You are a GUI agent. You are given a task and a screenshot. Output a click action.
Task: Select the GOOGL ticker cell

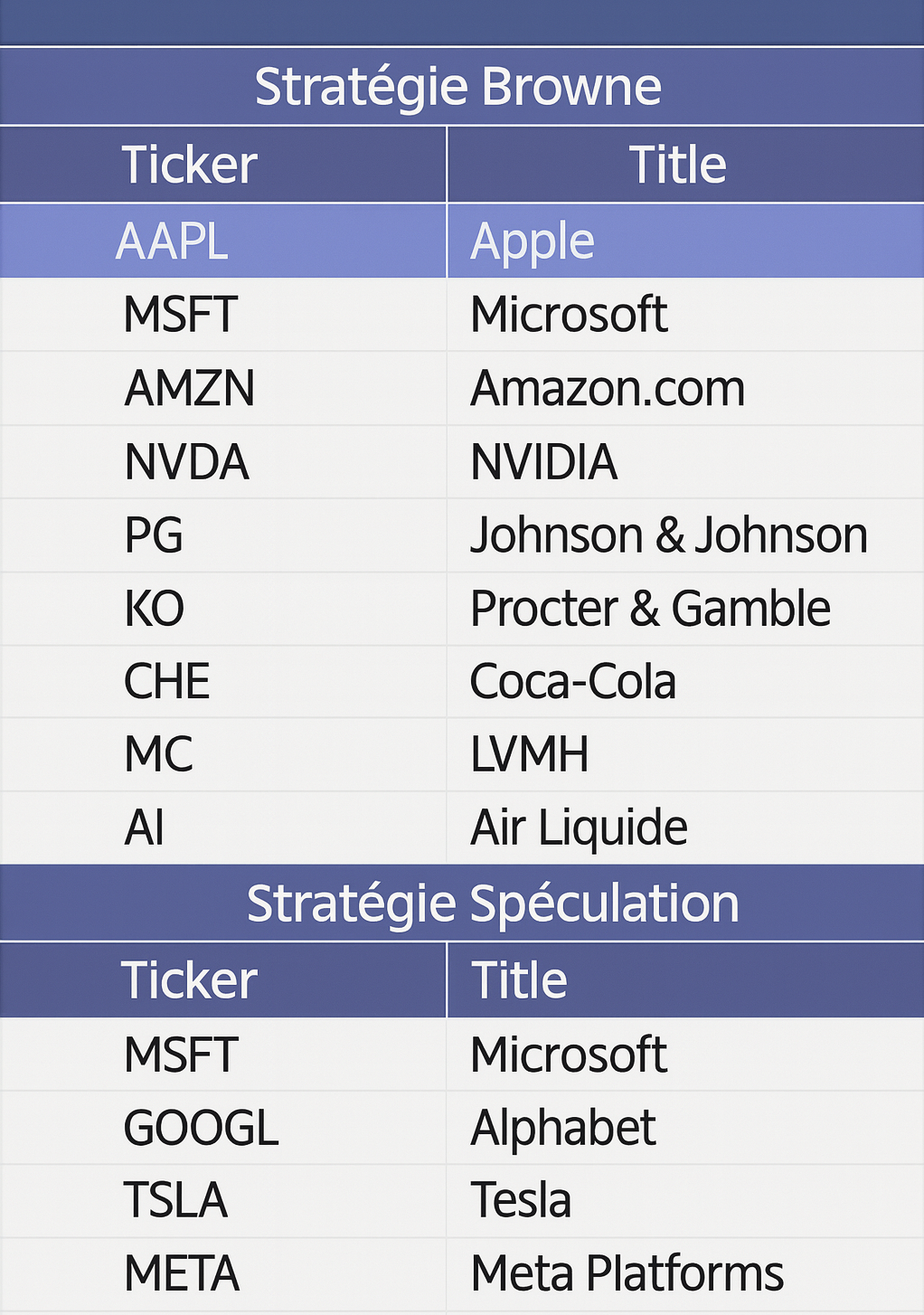click(201, 1128)
